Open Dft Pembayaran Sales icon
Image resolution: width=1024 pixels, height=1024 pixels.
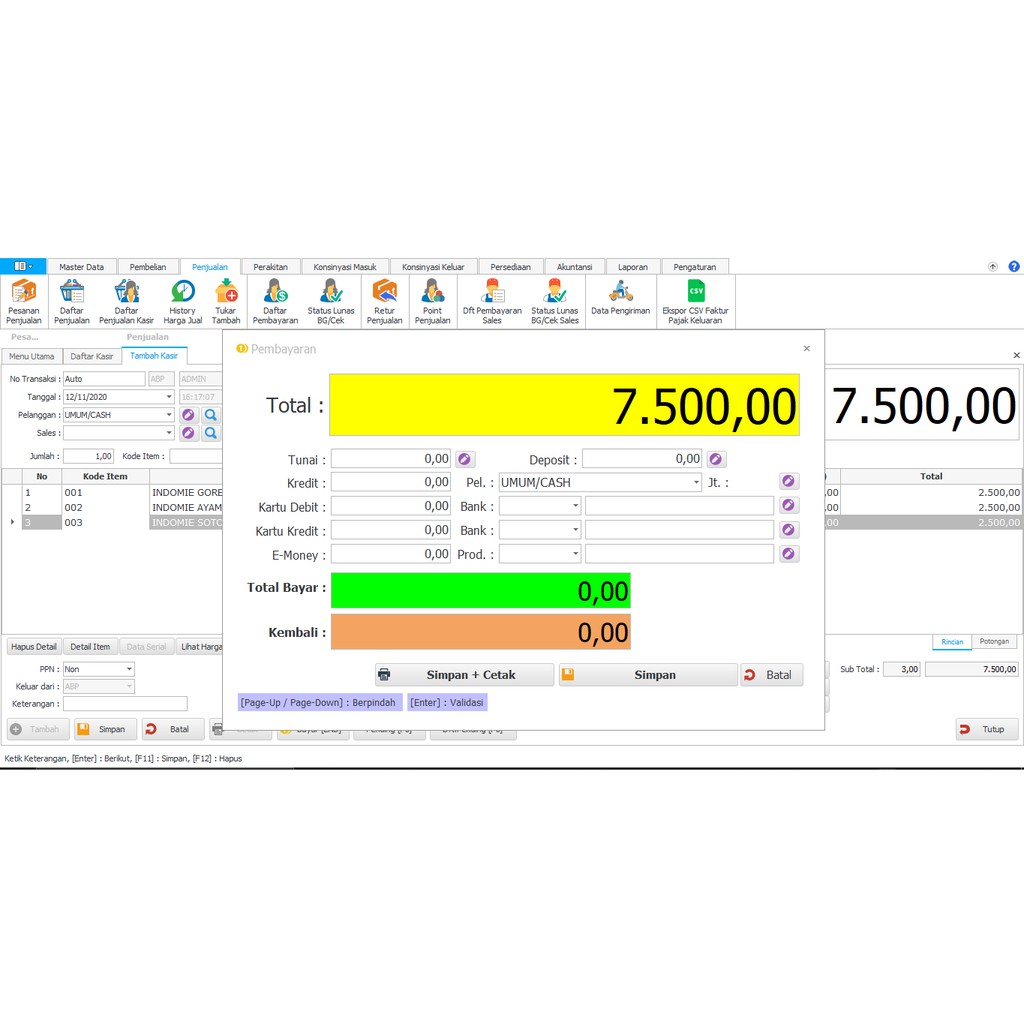pyautogui.click(x=492, y=301)
